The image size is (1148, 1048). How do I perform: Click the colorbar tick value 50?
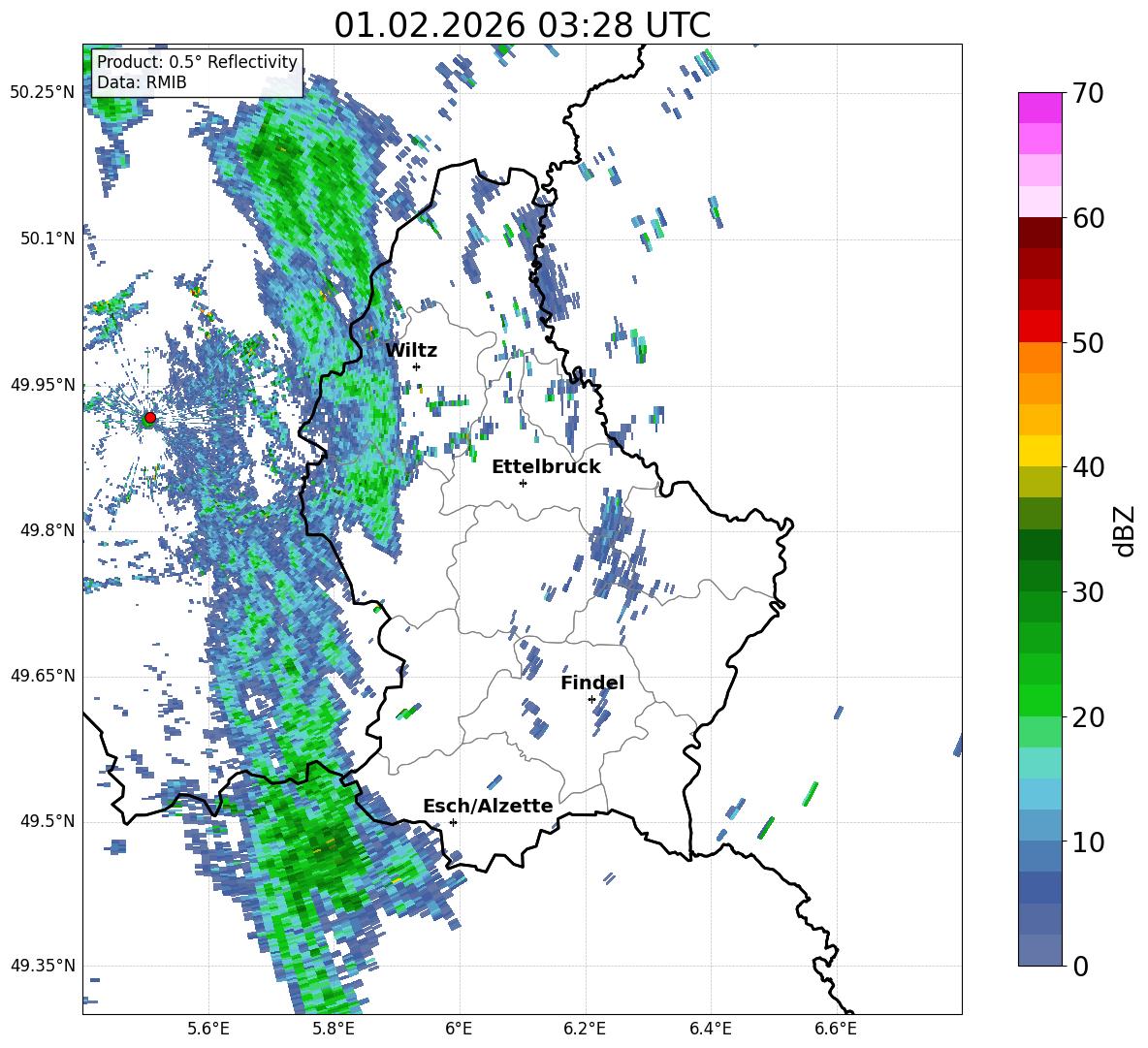point(1087,343)
